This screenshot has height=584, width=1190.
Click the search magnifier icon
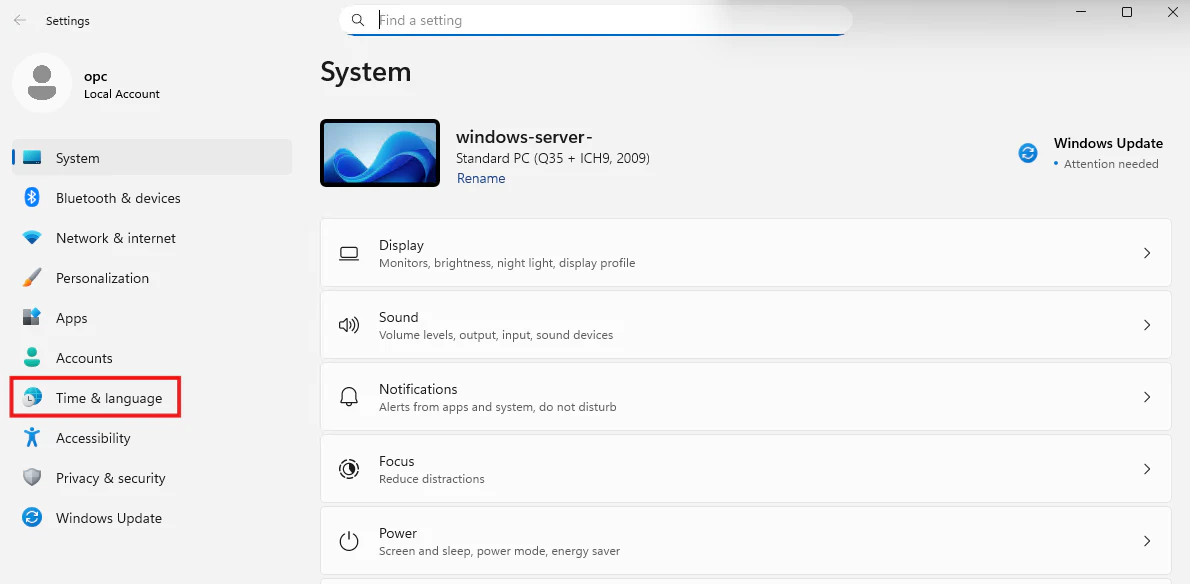pyautogui.click(x=357, y=20)
